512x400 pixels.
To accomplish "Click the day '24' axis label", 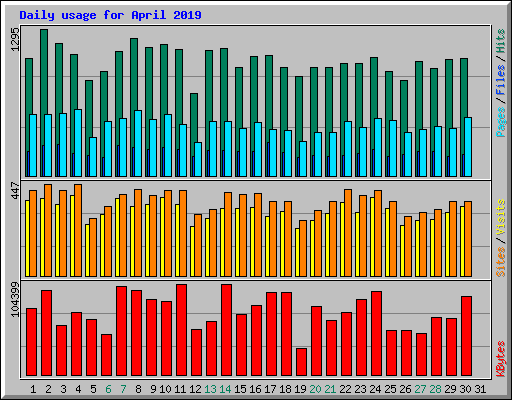I will pyautogui.click(x=375, y=389).
